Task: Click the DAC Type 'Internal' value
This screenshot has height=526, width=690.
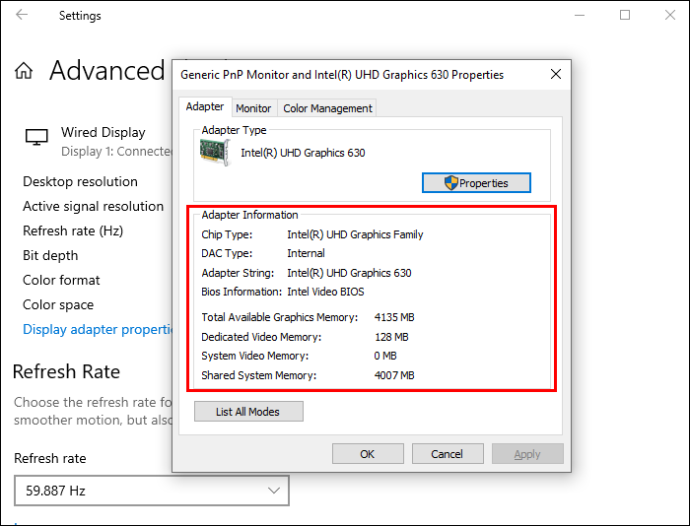Action: click(306, 253)
